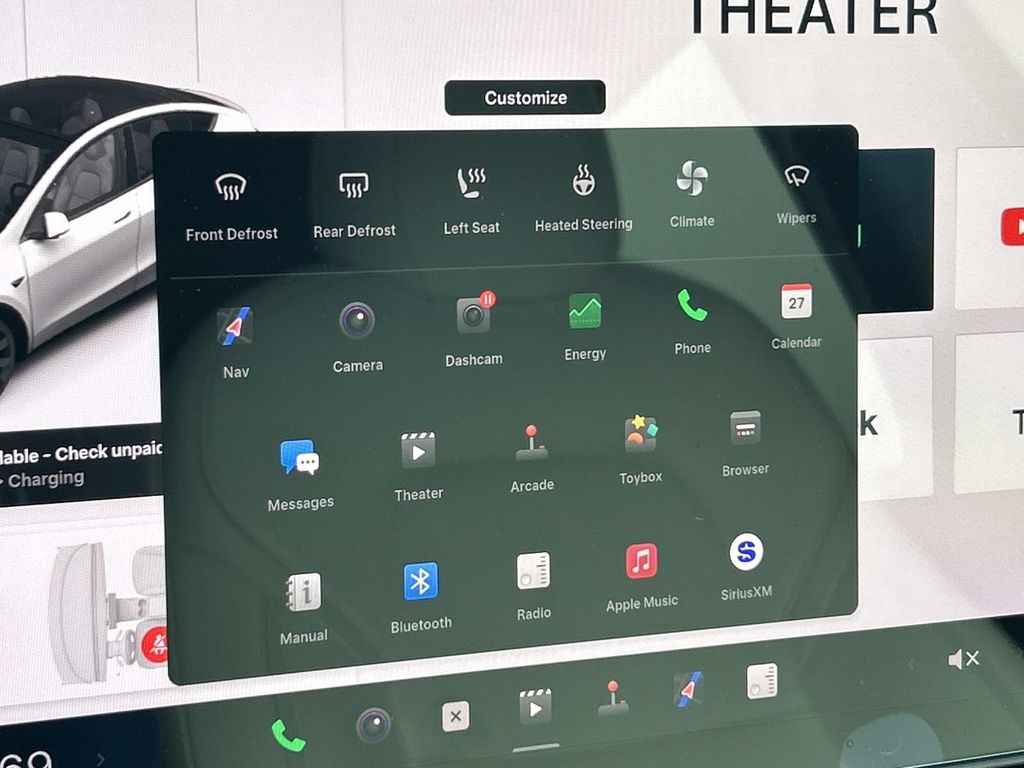Open the Apple Music app
This screenshot has height=768, width=1024.
tap(641, 561)
